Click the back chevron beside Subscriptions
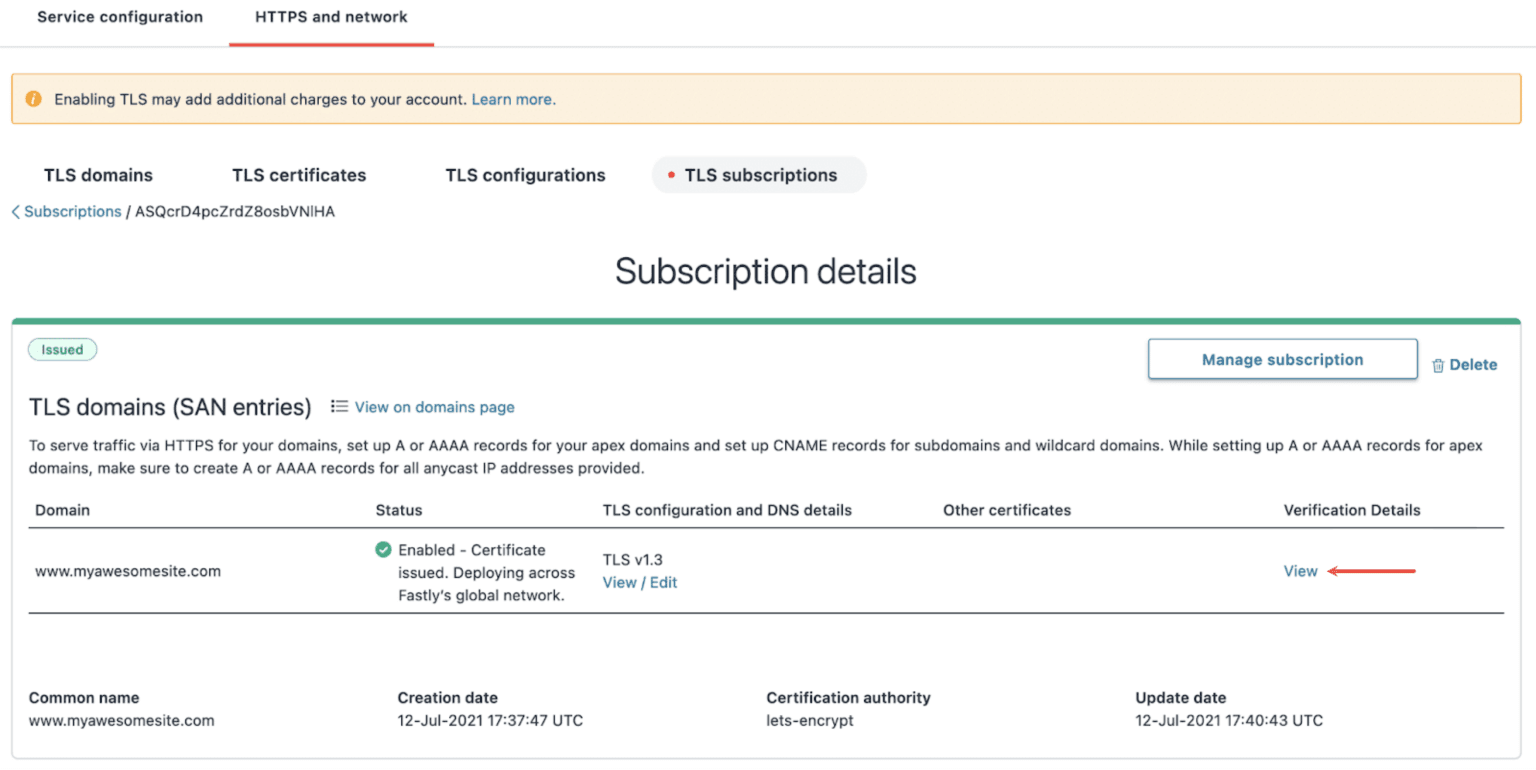Image resolution: width=1536 pixels, height=770 pixels. 15,212
